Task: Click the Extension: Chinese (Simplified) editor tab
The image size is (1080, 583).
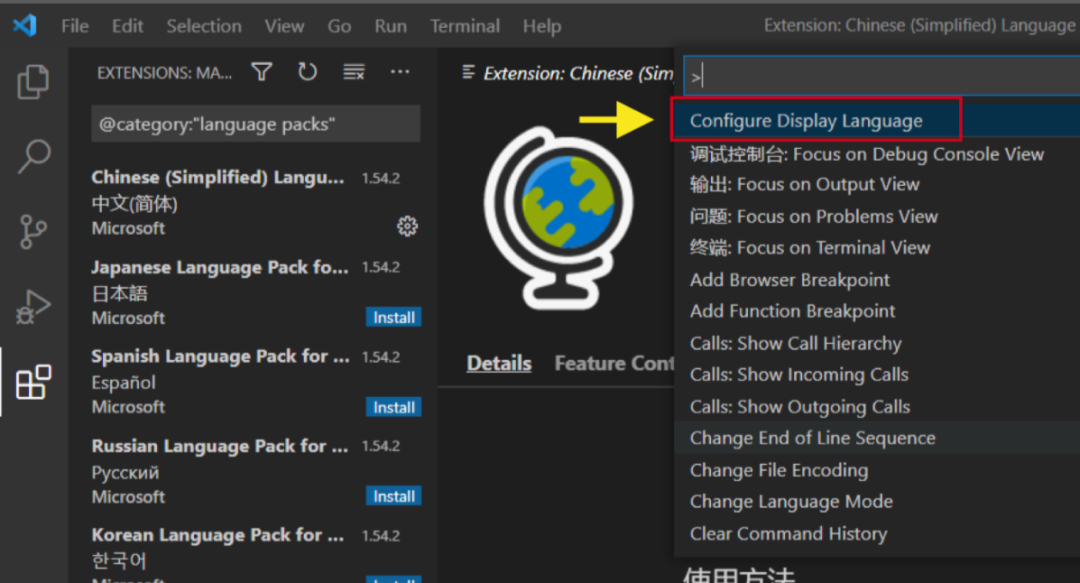Action: tap(567, 73)
